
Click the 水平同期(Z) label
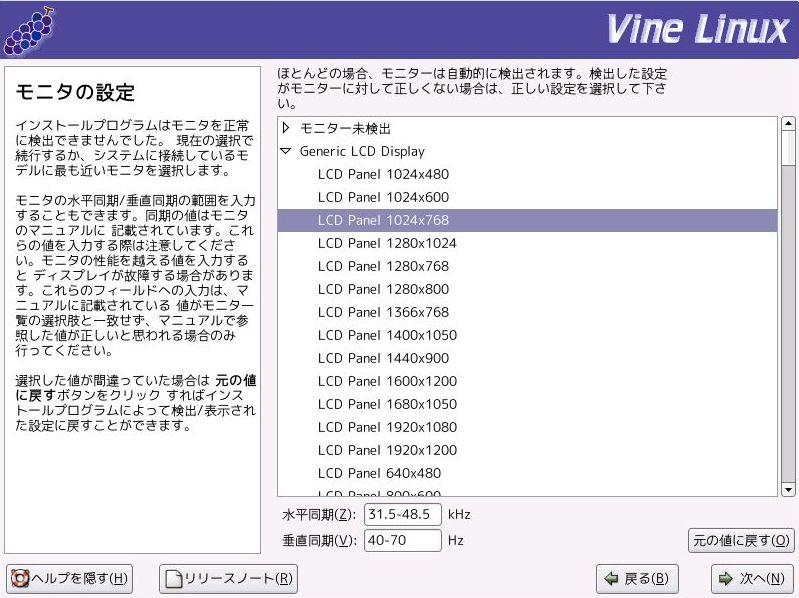coord(319,514)
